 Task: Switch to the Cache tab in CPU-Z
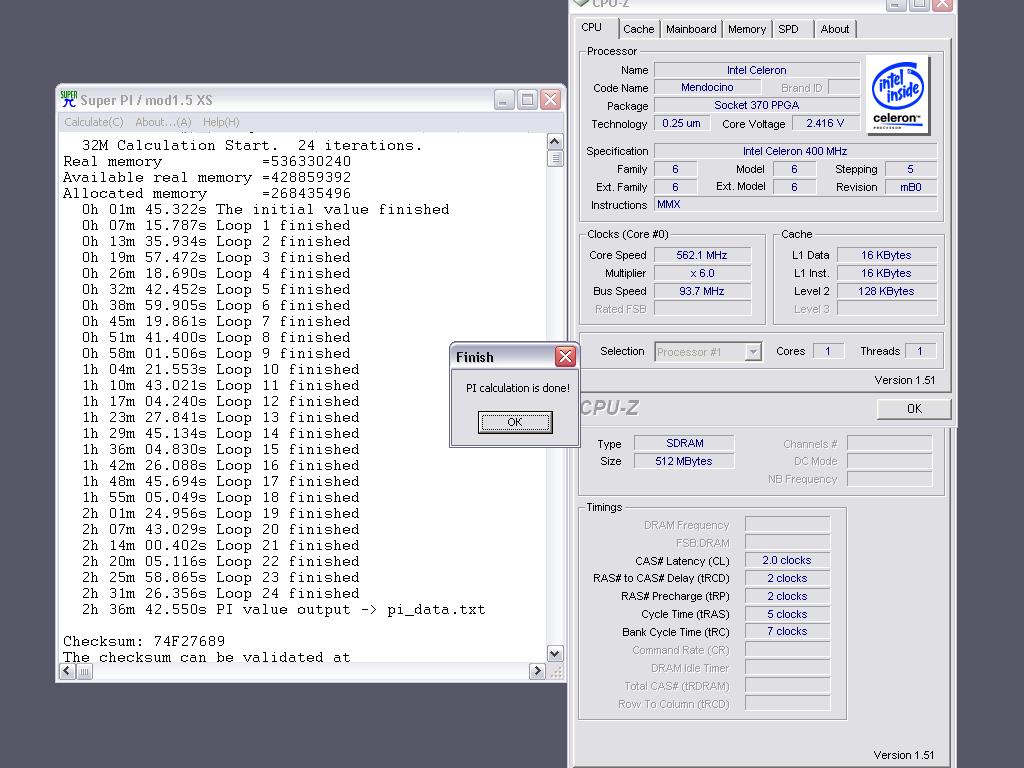click(638, 29)
